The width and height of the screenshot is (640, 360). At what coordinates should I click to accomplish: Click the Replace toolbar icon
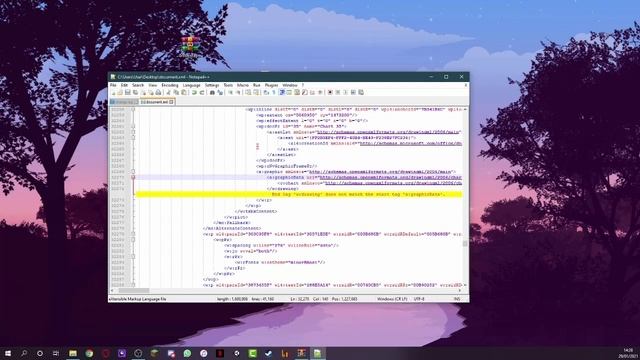point(220,93)
